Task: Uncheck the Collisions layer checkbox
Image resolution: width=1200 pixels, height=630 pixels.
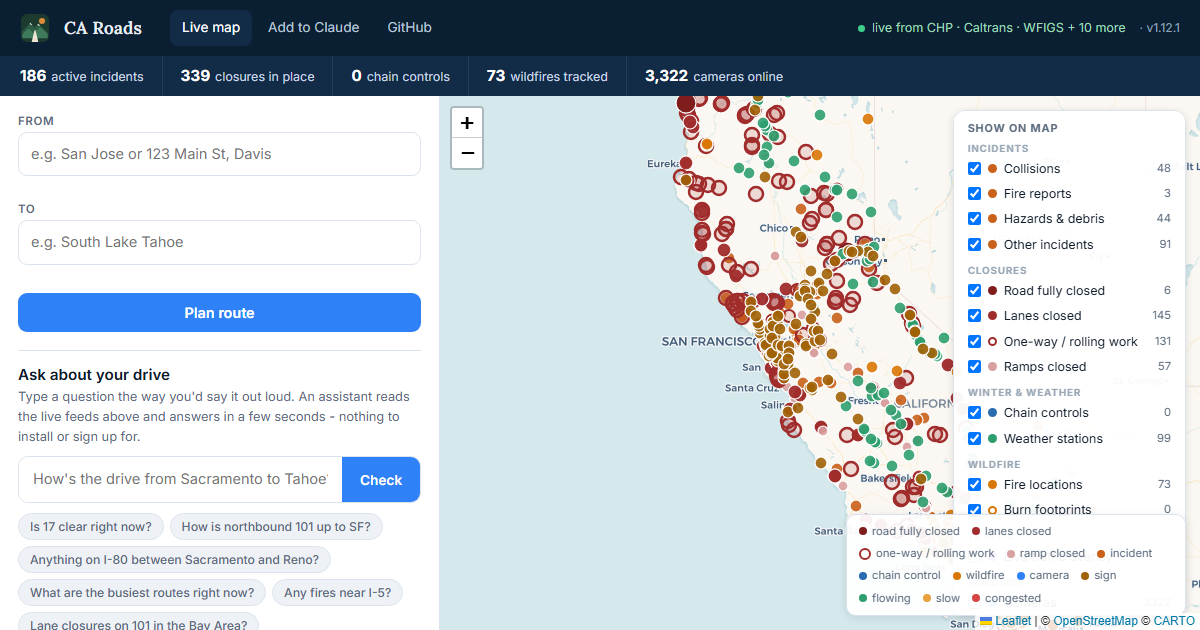Action: click(975, 168)
